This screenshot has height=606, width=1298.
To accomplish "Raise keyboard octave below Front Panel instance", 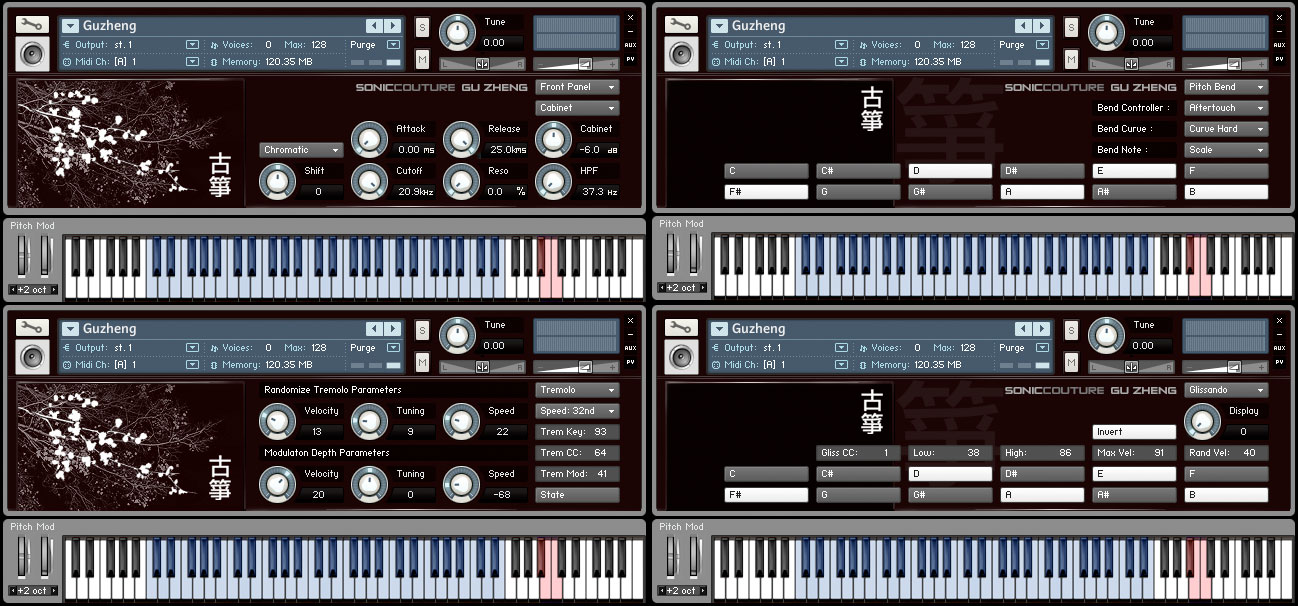I will [x=54, y=289].
